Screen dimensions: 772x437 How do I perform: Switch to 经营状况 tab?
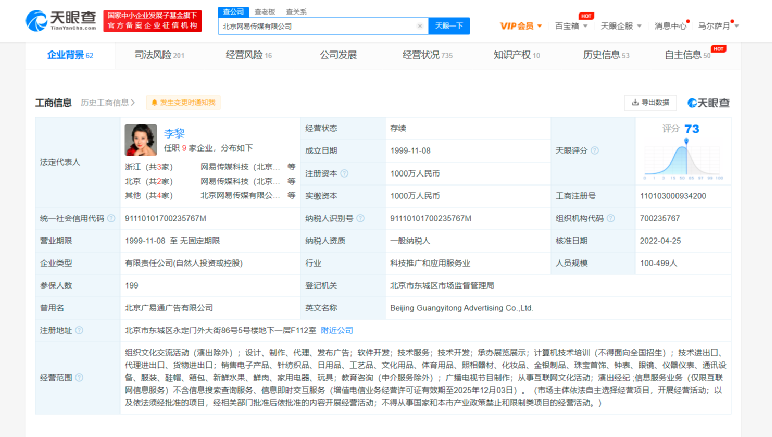(x=427, y=55)
